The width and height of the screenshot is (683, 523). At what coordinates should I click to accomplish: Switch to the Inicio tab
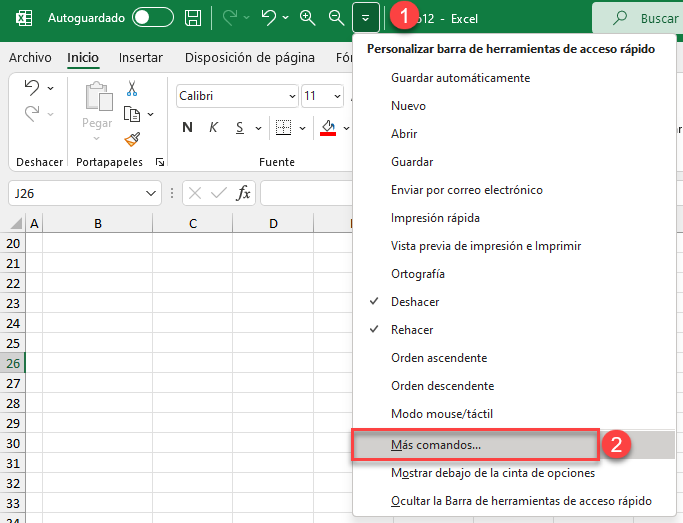coord(83,57)
